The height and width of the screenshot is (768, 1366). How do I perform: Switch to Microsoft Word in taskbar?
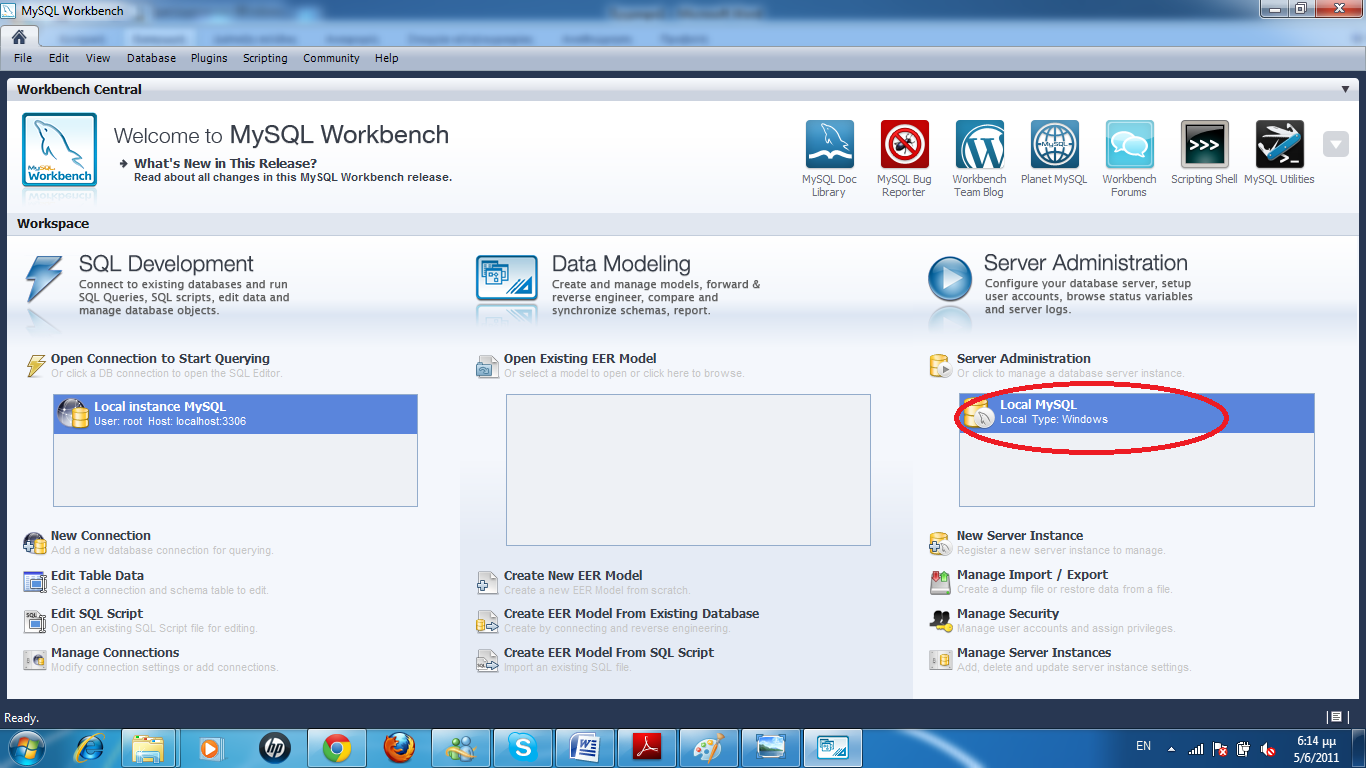click(584, 748)
